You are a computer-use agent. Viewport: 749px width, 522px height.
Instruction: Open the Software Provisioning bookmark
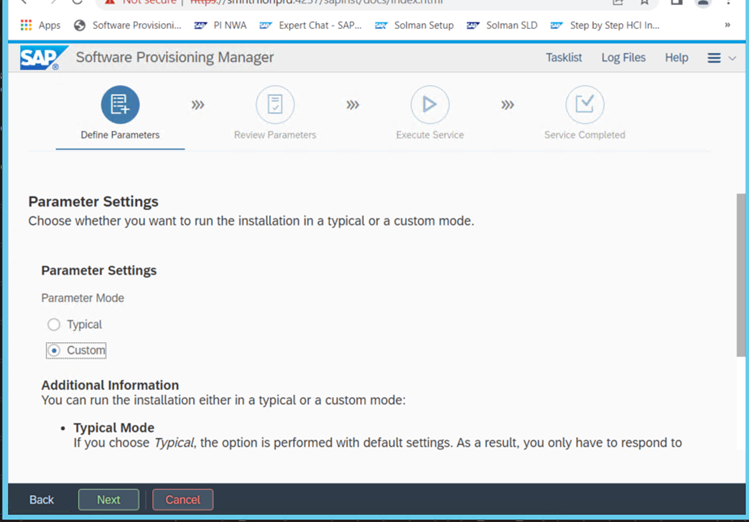click(x=128, y=25)
